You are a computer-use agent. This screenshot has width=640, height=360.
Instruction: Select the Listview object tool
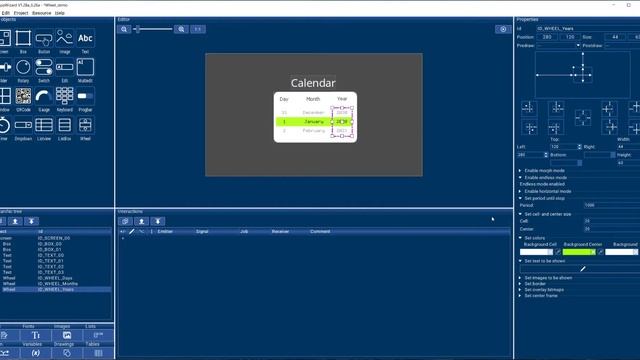(44, 125)
